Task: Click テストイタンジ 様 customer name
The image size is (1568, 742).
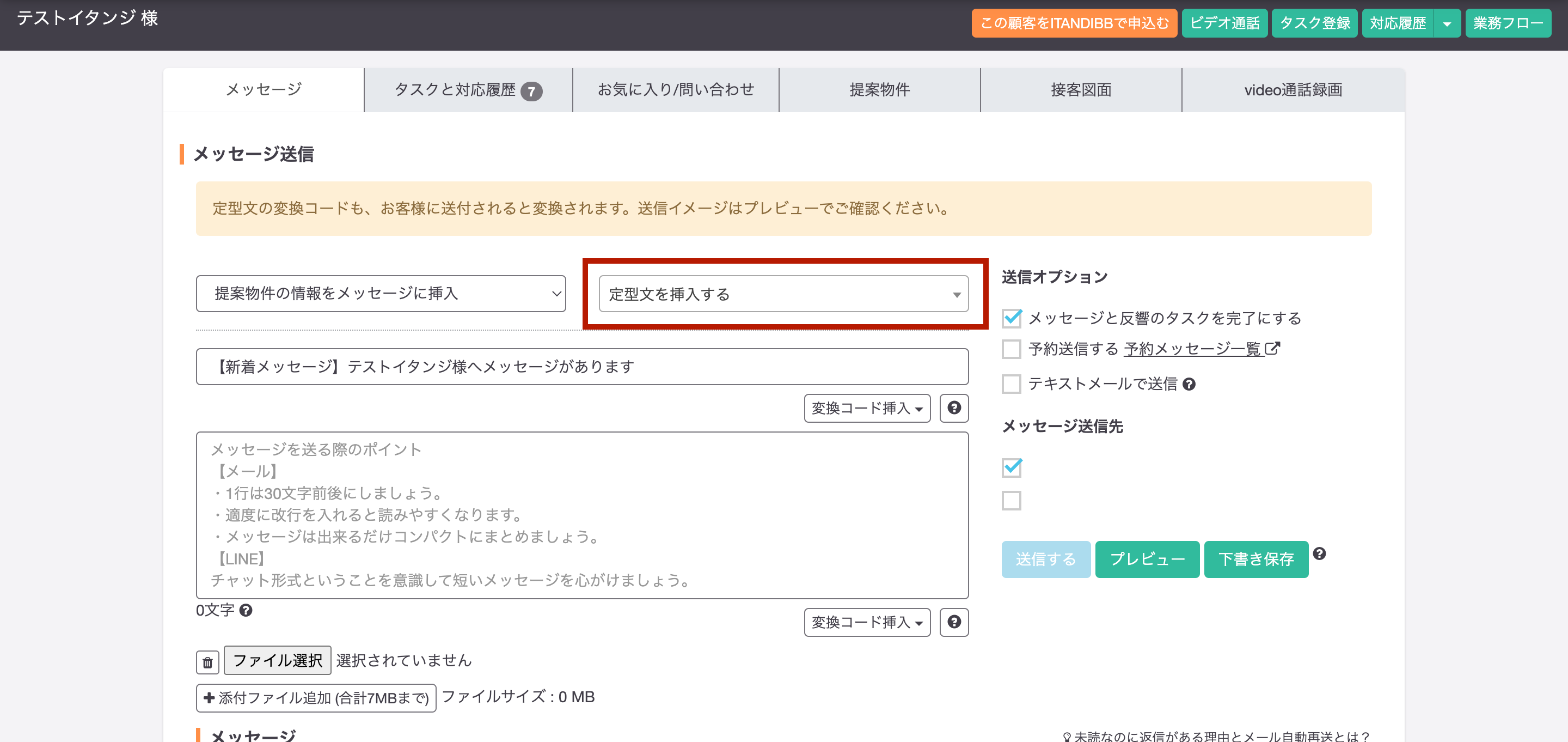Action: coord(88,19)
